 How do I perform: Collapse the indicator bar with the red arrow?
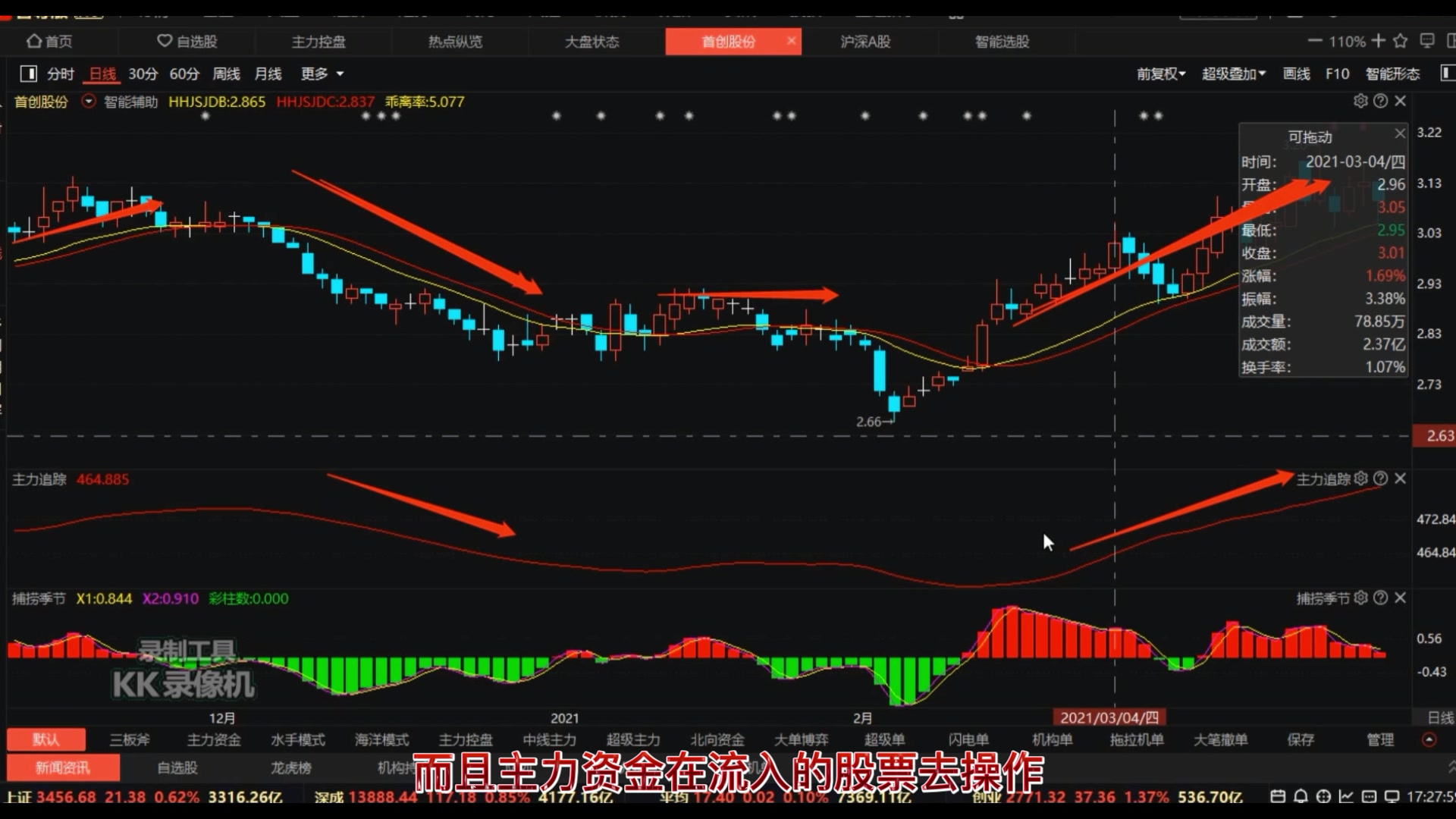click(x=1429, y=739)
